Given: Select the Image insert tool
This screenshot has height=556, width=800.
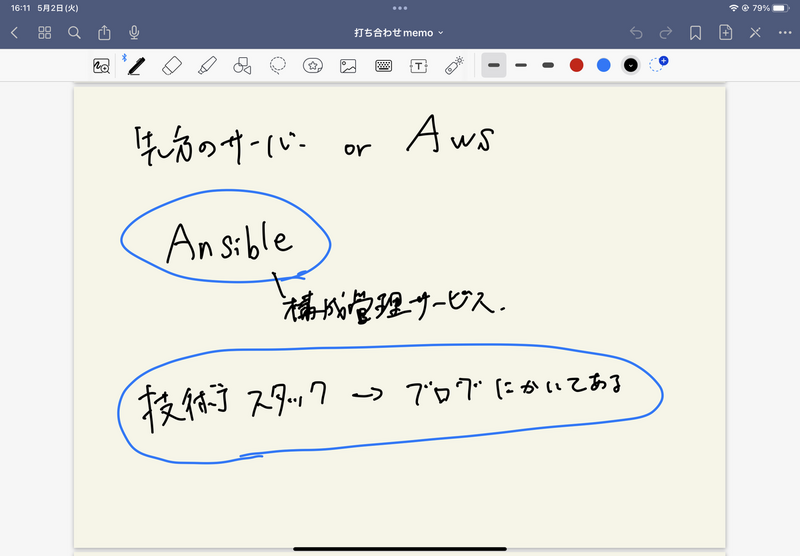Looking at the screenshot, I should click(348, 66).
